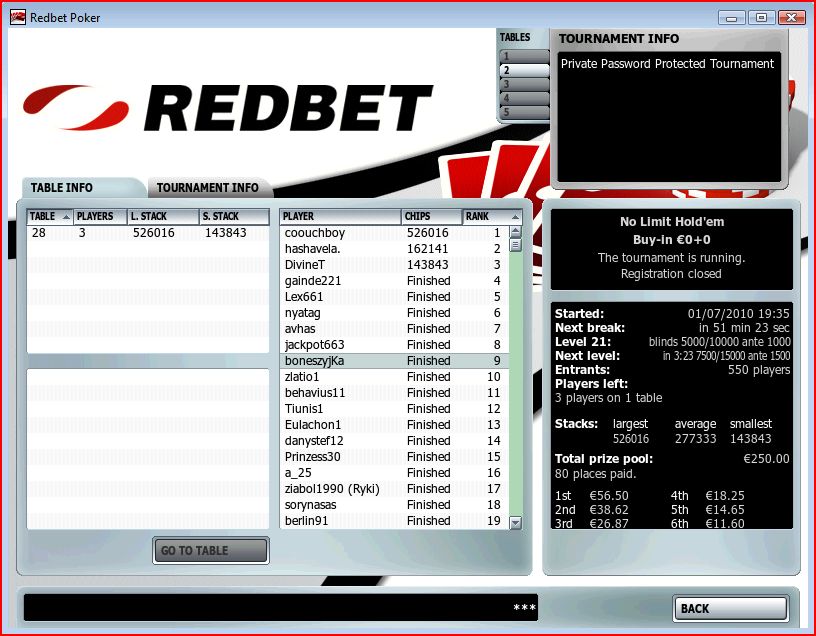Switch to the TABLE INFO tab
816x636 pixels.
[83, 187]
